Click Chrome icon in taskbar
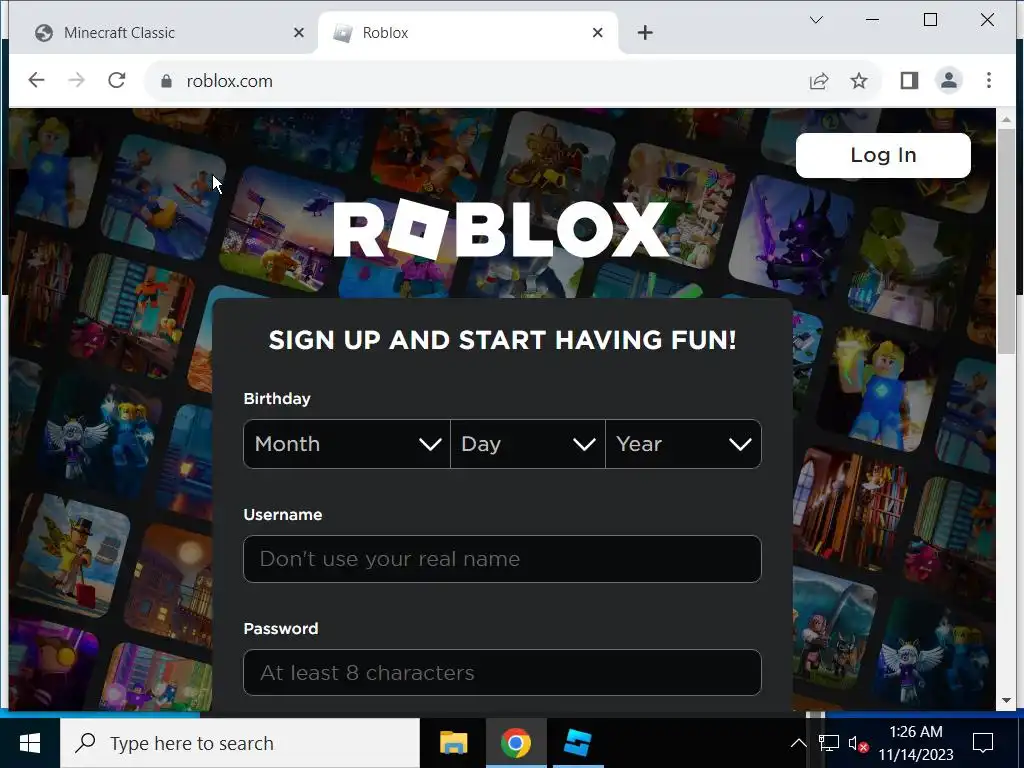The width and height of the screenshot is (1024, 768). click(516, 743)
